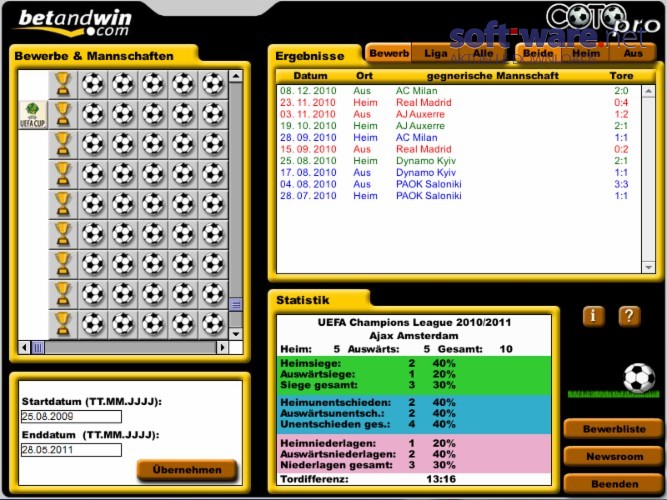Select the UEFA CUP competition logo
The width and height of the screenshot is (667, 500).
[33, 114]
